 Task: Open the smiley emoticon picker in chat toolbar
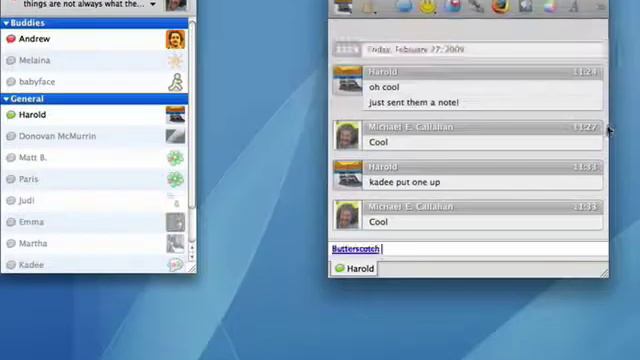(x=427, y=7)
